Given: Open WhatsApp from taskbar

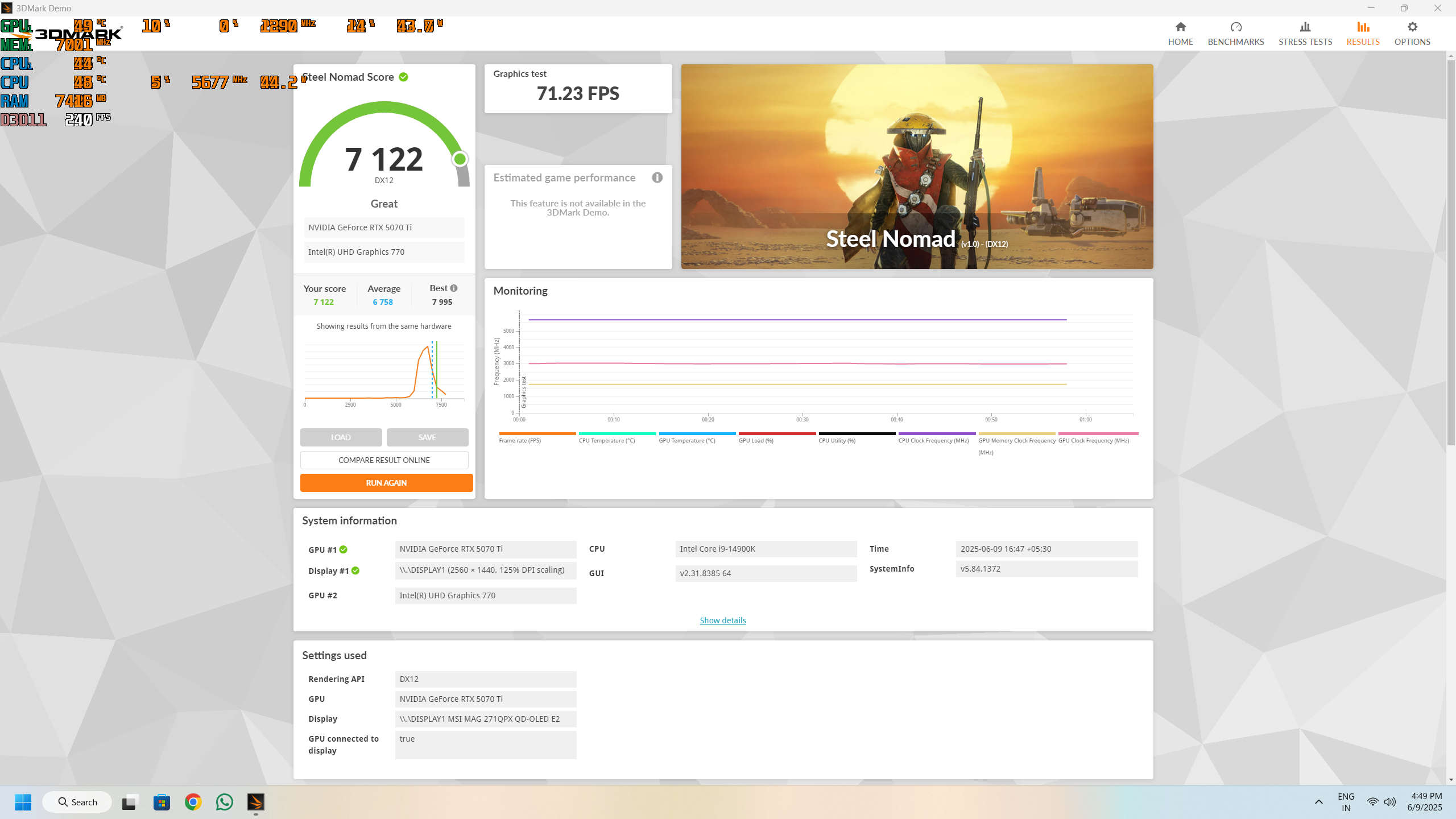Looking at the screenshot, I should (225, 802).
